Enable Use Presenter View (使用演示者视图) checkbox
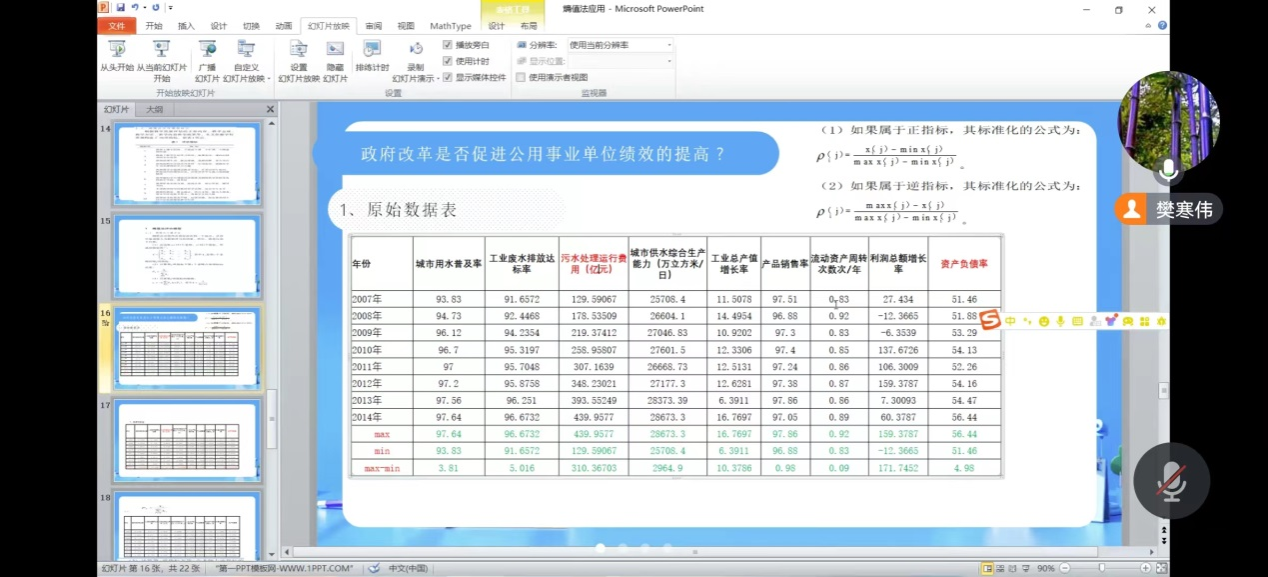Viewport: 1268px width, 577px height. click(x=521, y=77)
